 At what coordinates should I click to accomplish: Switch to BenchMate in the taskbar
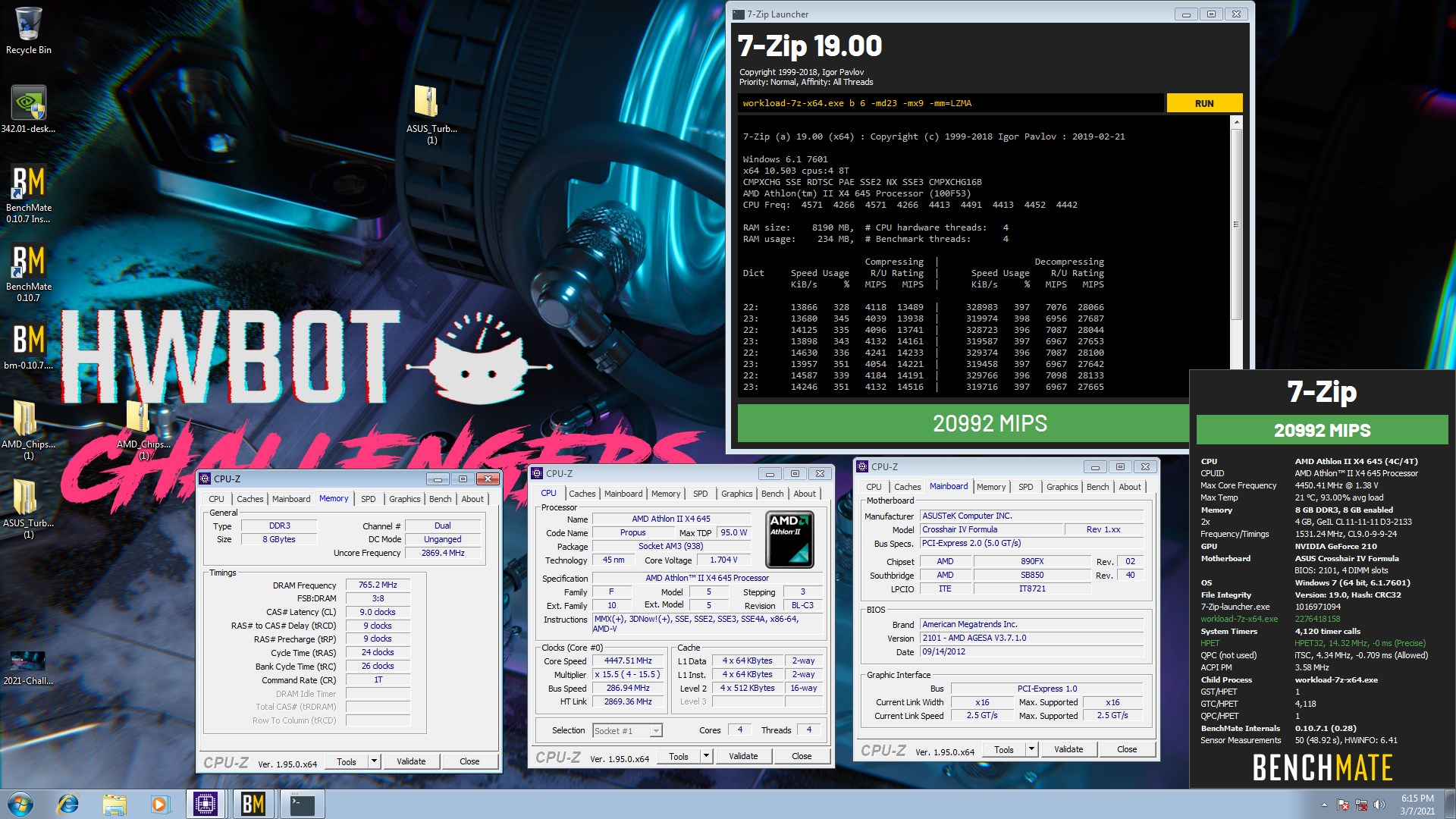[253, 804]
